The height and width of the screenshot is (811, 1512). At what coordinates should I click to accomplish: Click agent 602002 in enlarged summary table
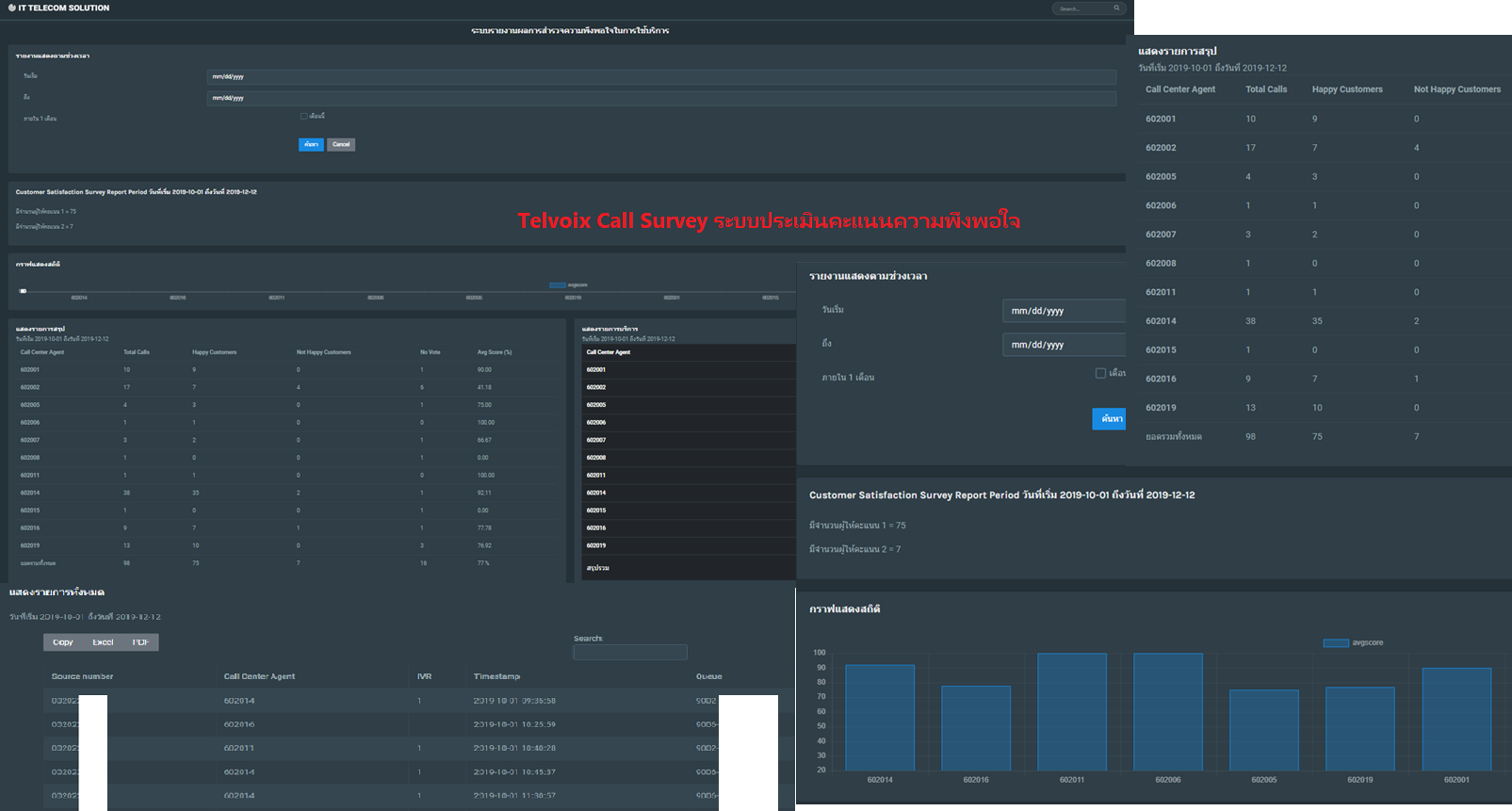pos(1161,148)
